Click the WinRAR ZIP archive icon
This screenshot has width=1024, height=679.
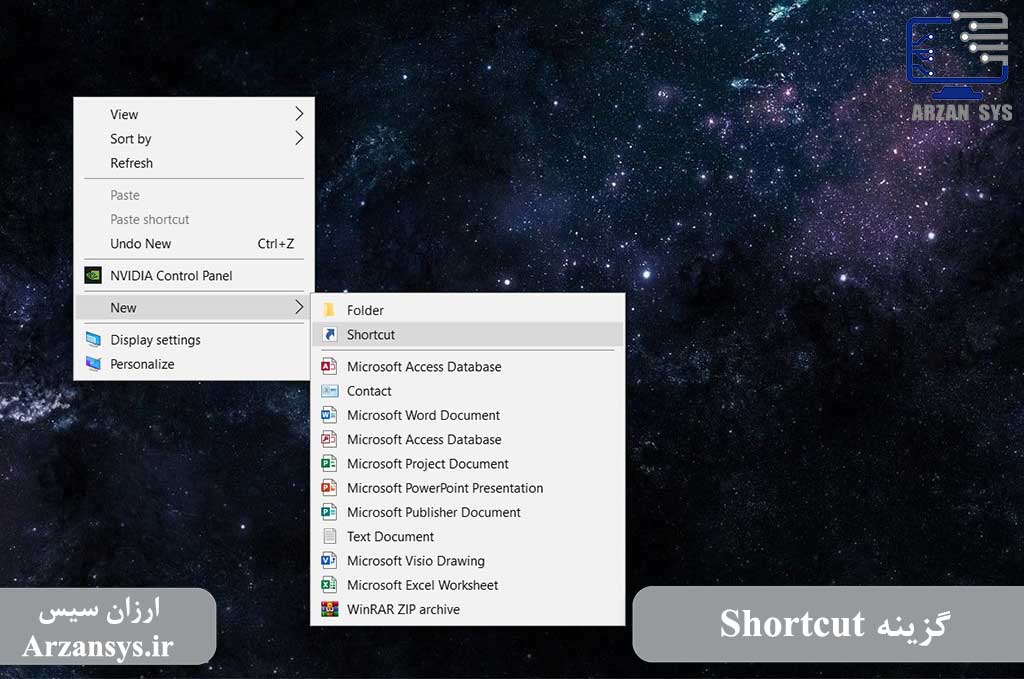(x=330, y=609)
